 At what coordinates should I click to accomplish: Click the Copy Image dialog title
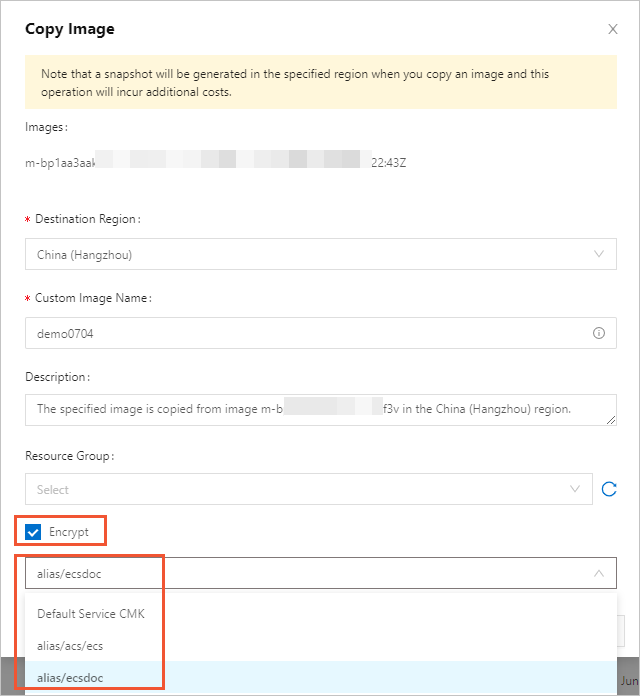(x=70, y=29)
